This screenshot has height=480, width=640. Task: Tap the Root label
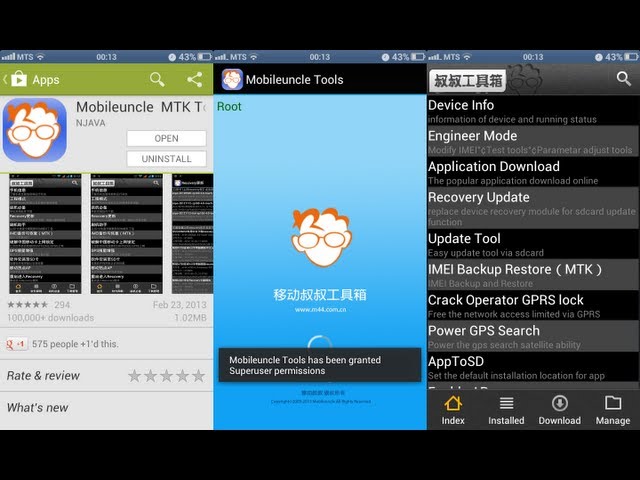(x=229, y=107)
